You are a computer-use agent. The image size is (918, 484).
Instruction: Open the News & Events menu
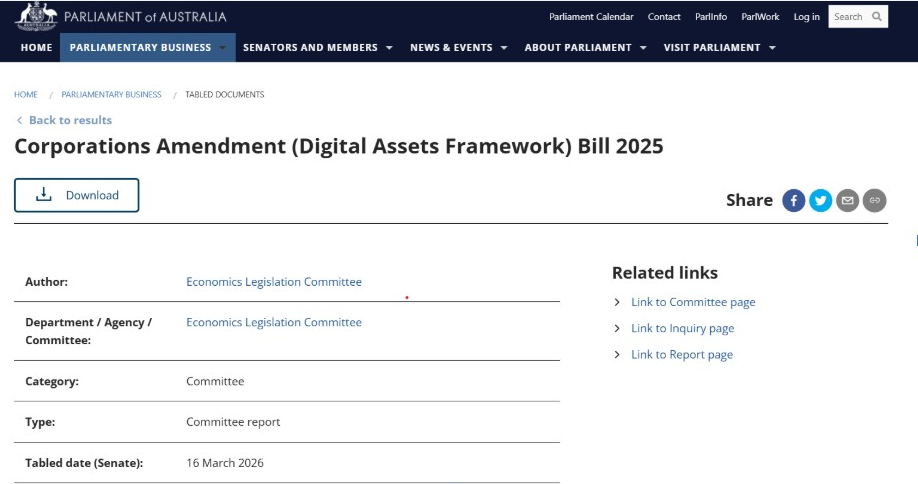(451, 47)
